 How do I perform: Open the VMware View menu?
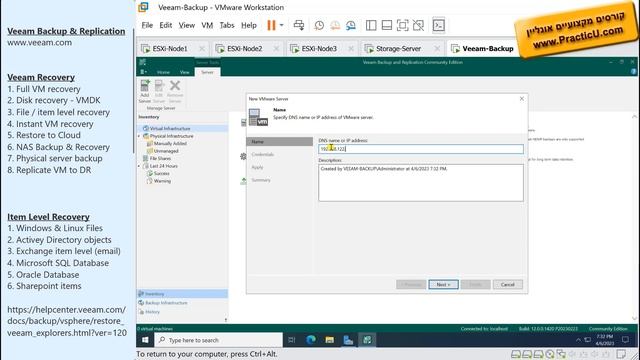tap(187, 25)
